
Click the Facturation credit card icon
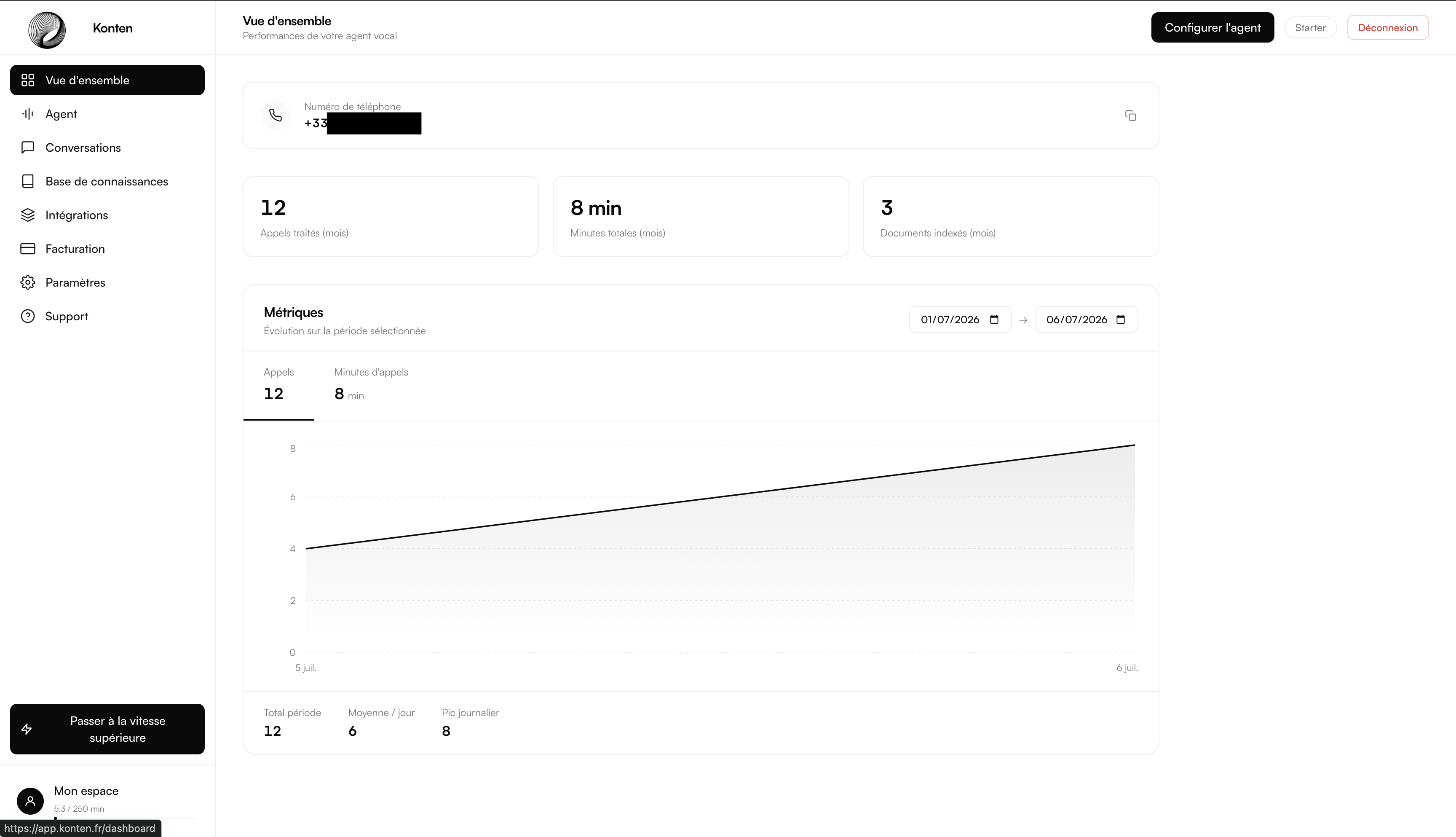[27, 249]
